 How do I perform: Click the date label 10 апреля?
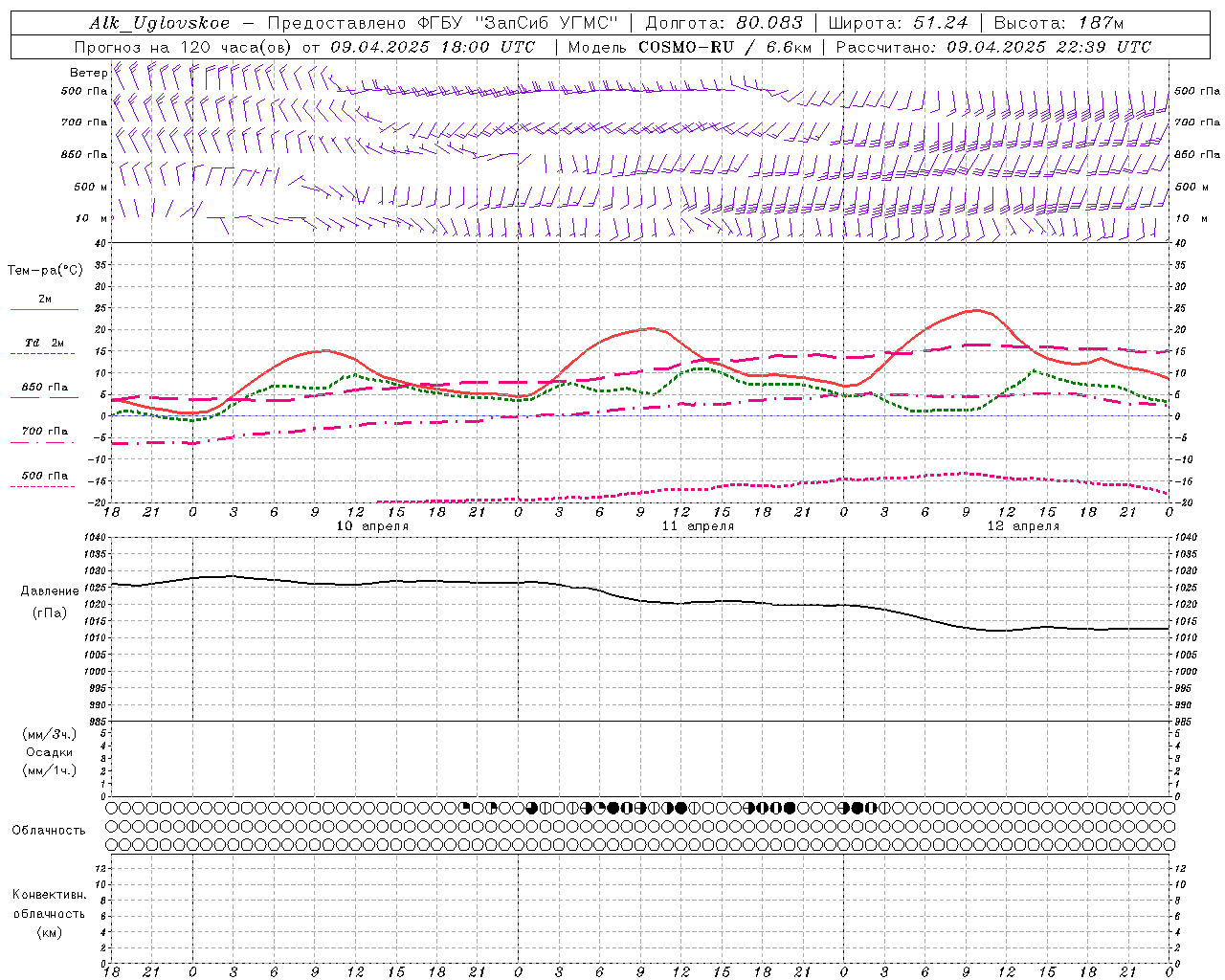click(x=372, y=526)
